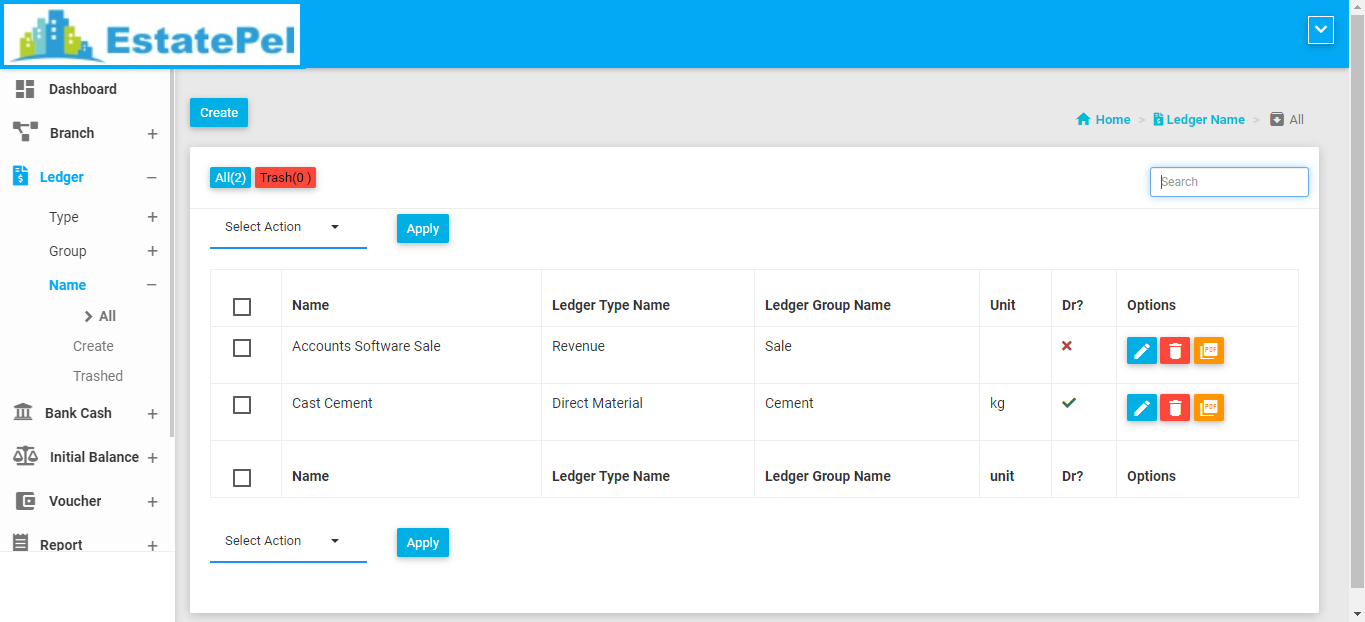This screenshot has height=622, width=1365.
Task: Open PDF icon for Accounts Software Sale row
Action: tap(1209, 351)
